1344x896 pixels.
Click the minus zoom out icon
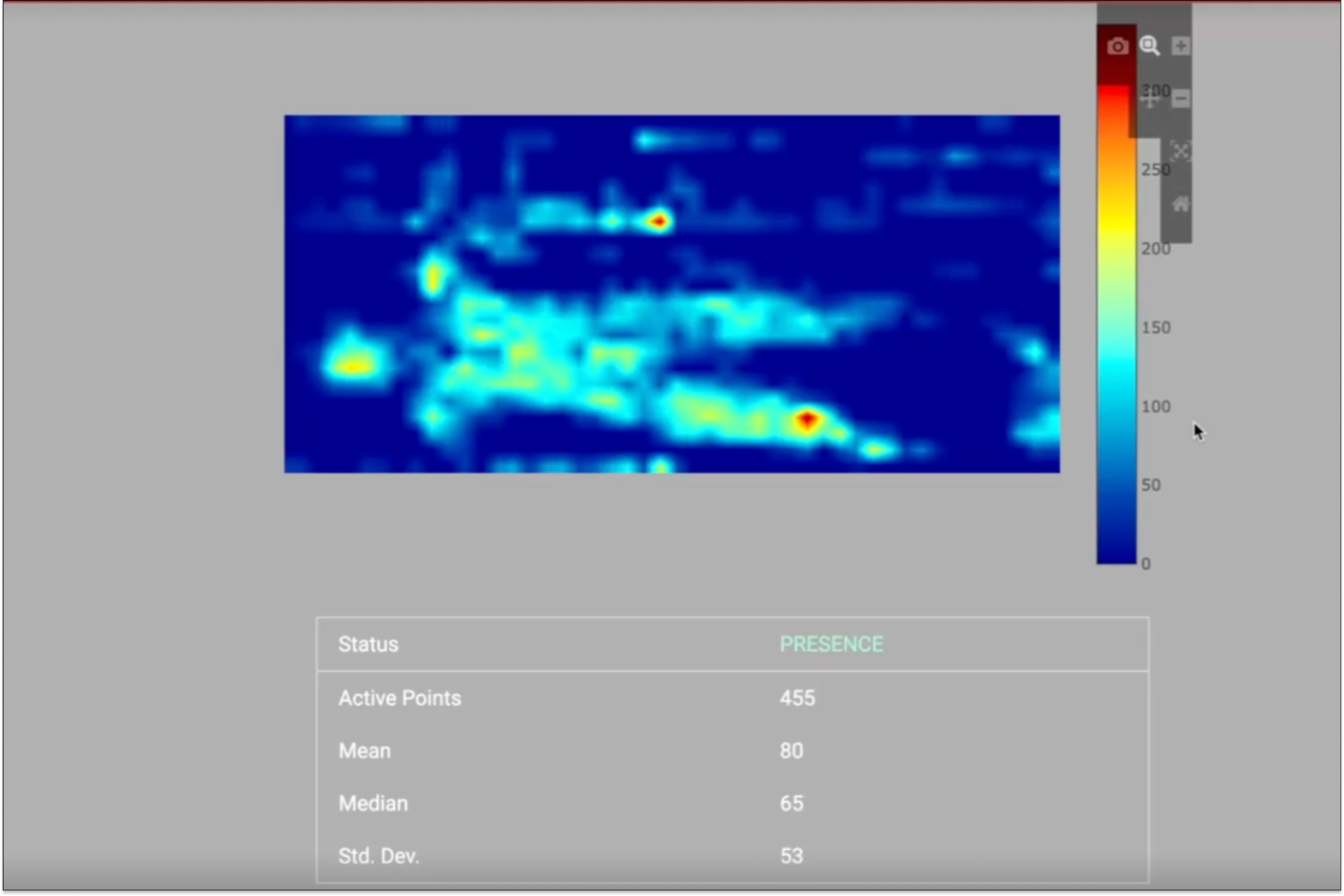click(x=1181, y=99)
